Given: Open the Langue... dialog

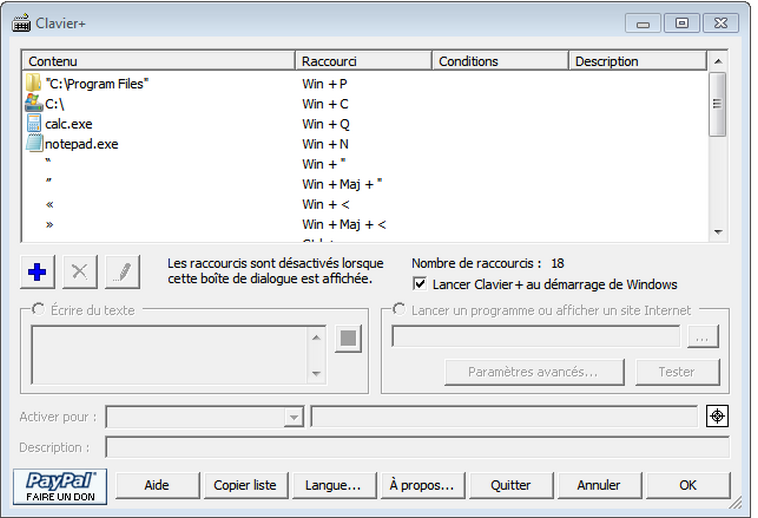Looking at the screenshot, I should [333, 485].
